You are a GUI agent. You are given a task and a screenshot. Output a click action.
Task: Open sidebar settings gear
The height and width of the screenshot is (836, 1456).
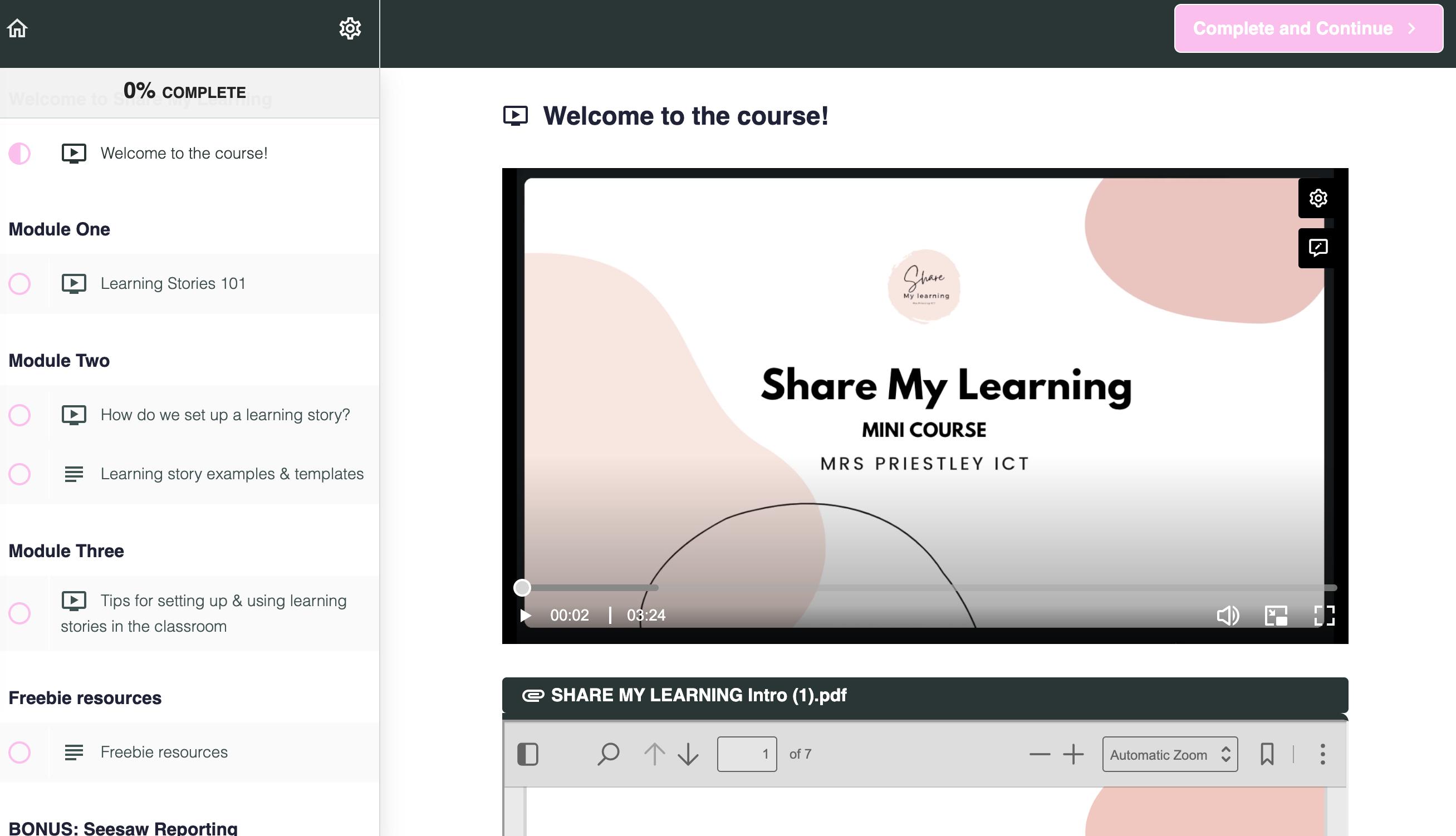[350, 28]
